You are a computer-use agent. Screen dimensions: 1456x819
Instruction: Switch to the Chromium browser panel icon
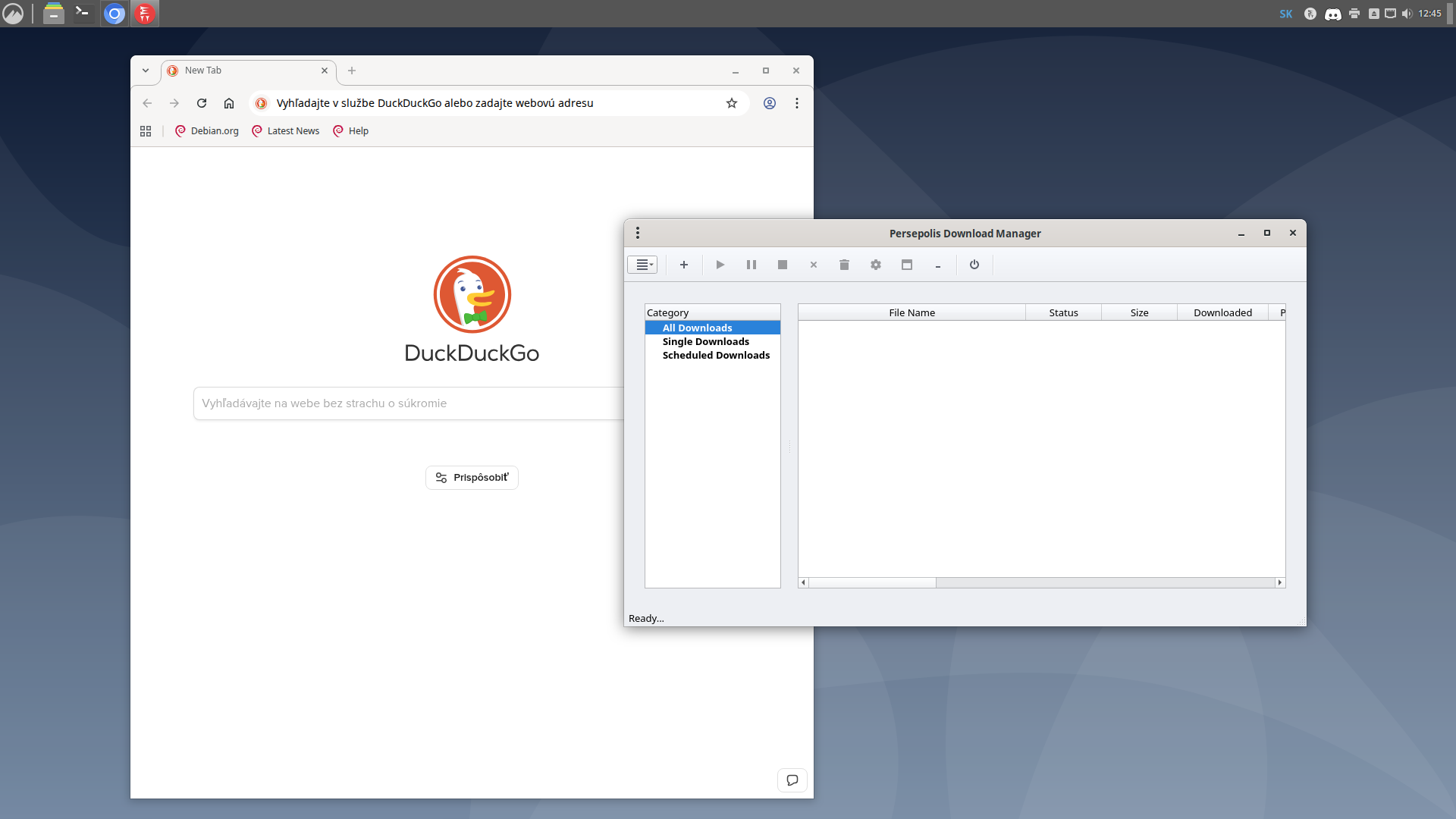point(115,14)
